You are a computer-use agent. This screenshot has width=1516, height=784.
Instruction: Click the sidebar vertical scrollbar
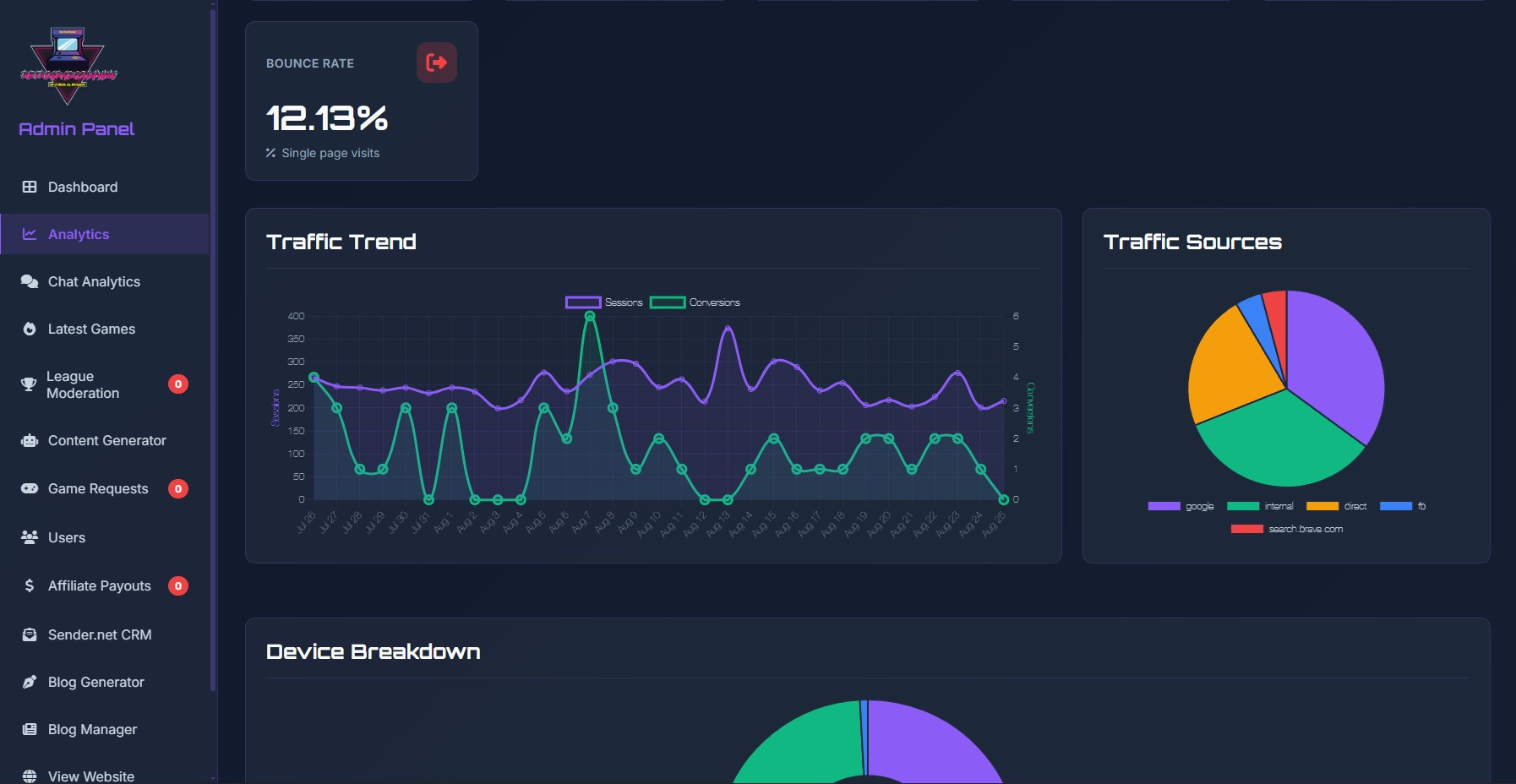click(213, 350)
